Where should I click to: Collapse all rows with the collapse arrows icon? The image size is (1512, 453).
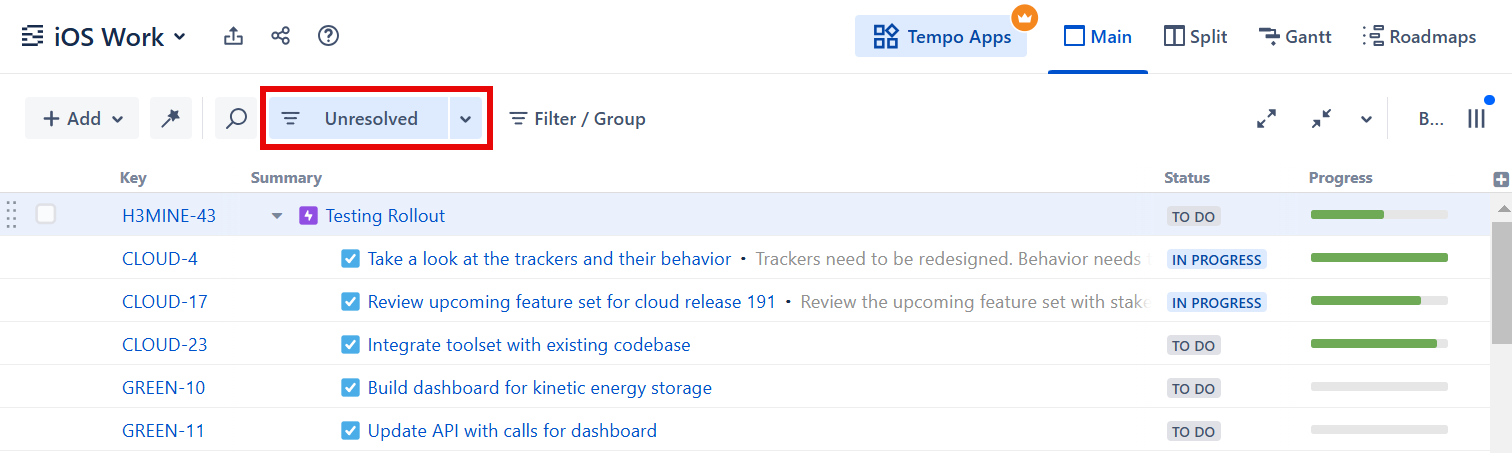(1322, 118)
